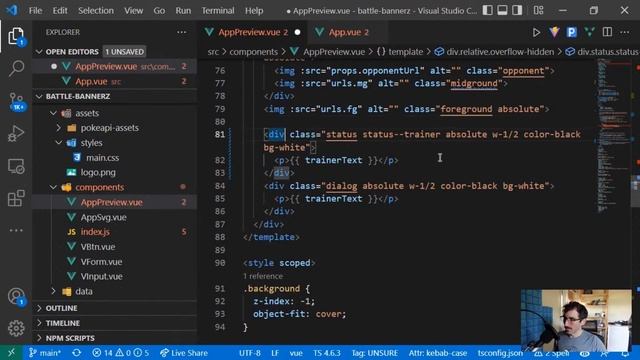Open AppSvg.vue in the explorer
The width and height of the screenshot is (640, 360).
[x=103, y=217]
